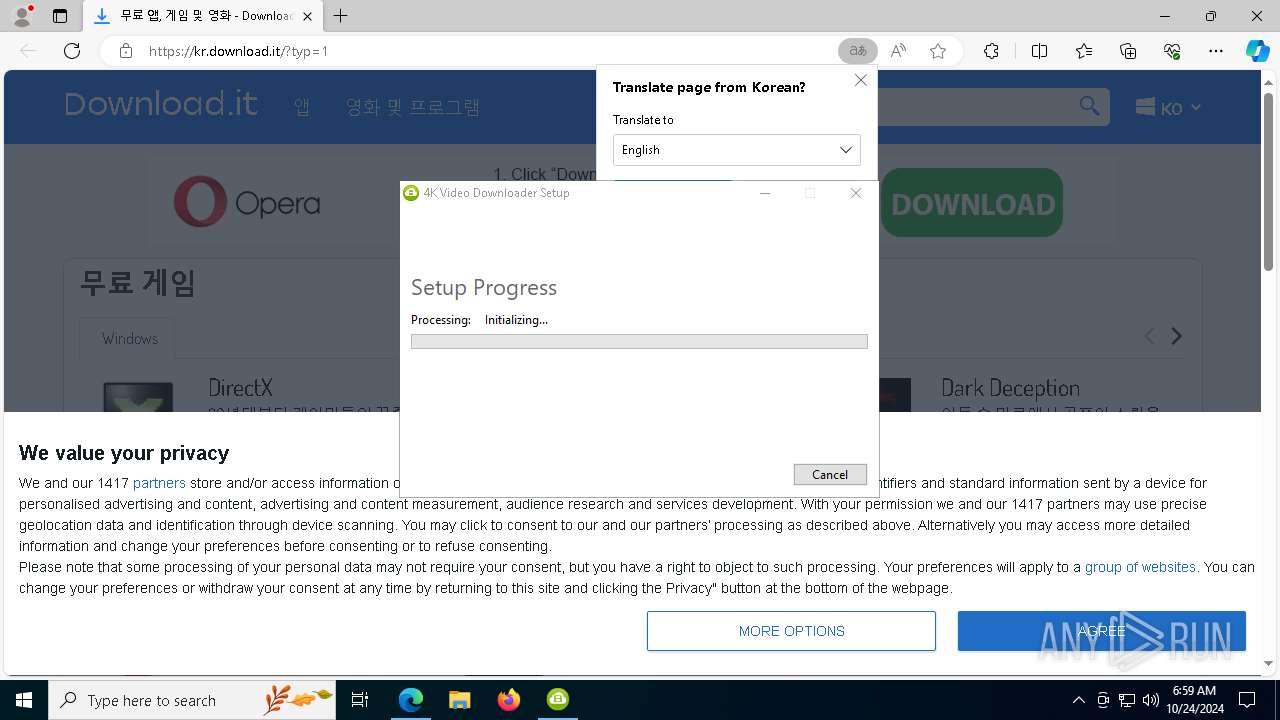Viewport: 1280px width, 720px height.
Task: Open the taskbar clock showing 6:59 AM
Action: point(1194,700)
